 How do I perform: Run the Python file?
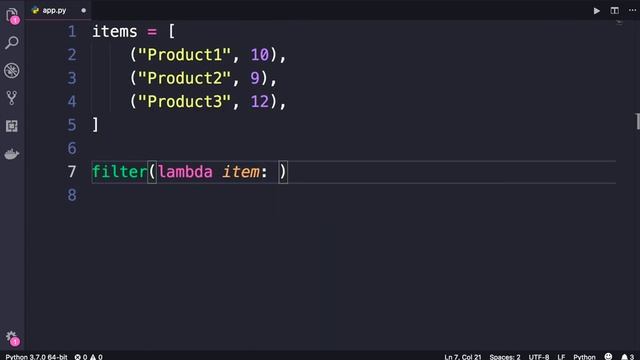[597, 11]
